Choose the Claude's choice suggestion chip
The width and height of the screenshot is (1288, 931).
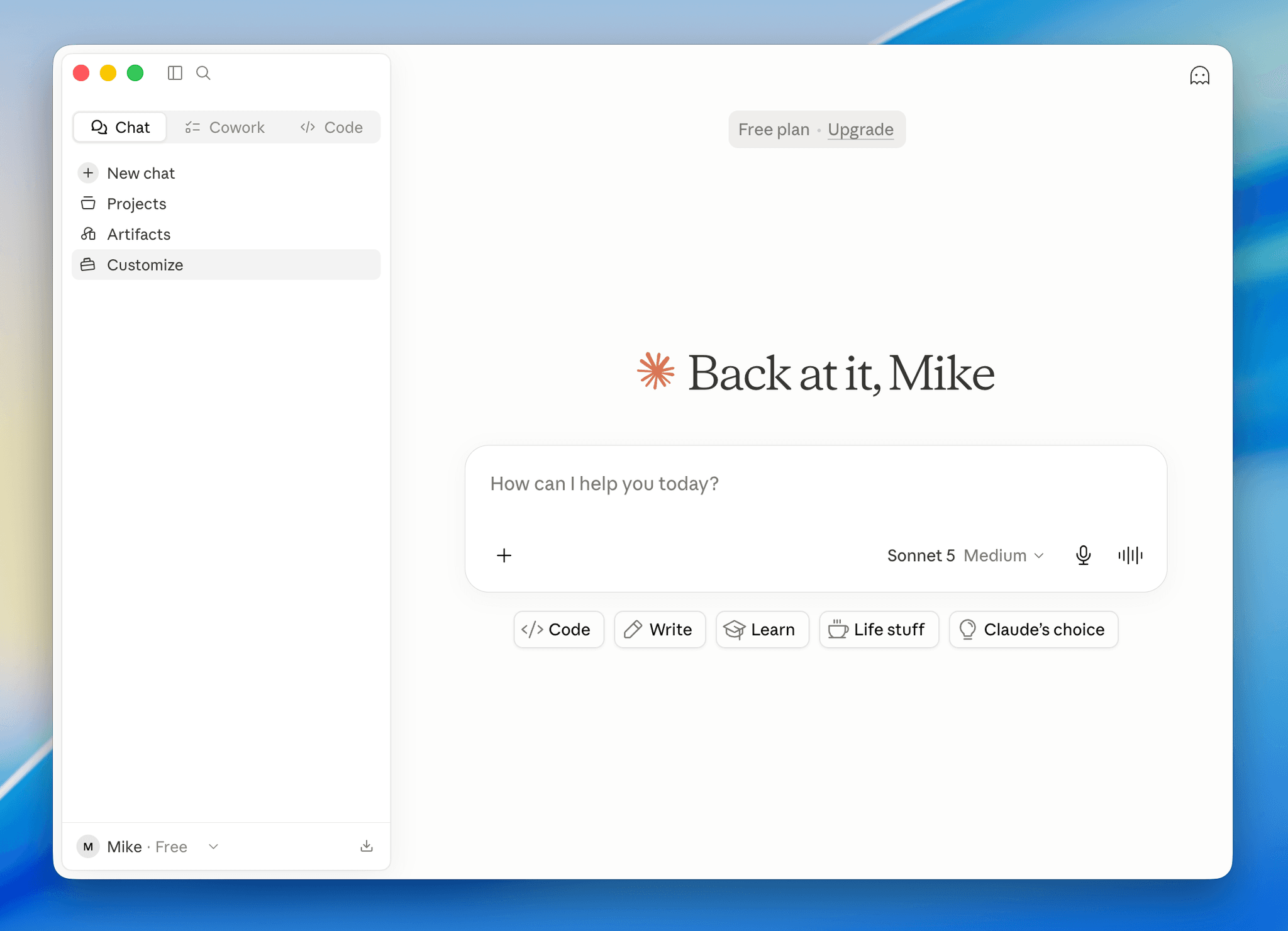click(1033, 629)
